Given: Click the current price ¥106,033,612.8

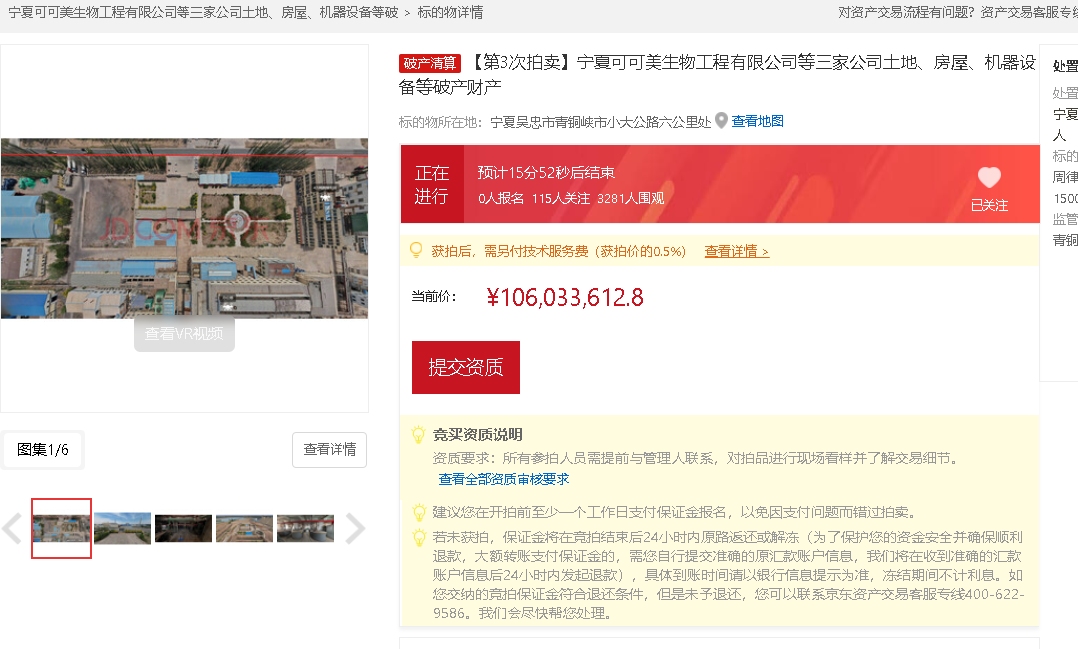Looking at the screenshot, I should (x=564, y=297).
